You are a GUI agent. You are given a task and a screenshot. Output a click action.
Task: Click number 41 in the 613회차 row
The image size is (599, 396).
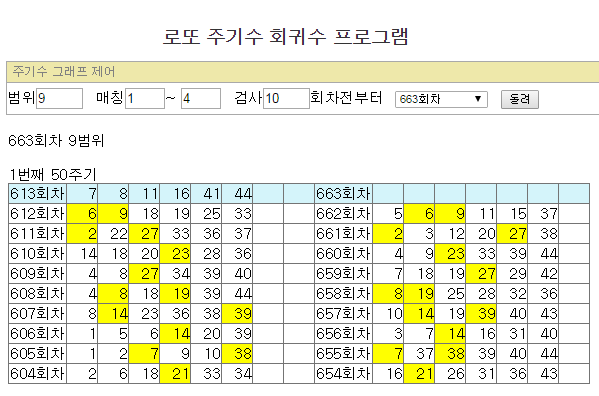[x=206, y=194]
